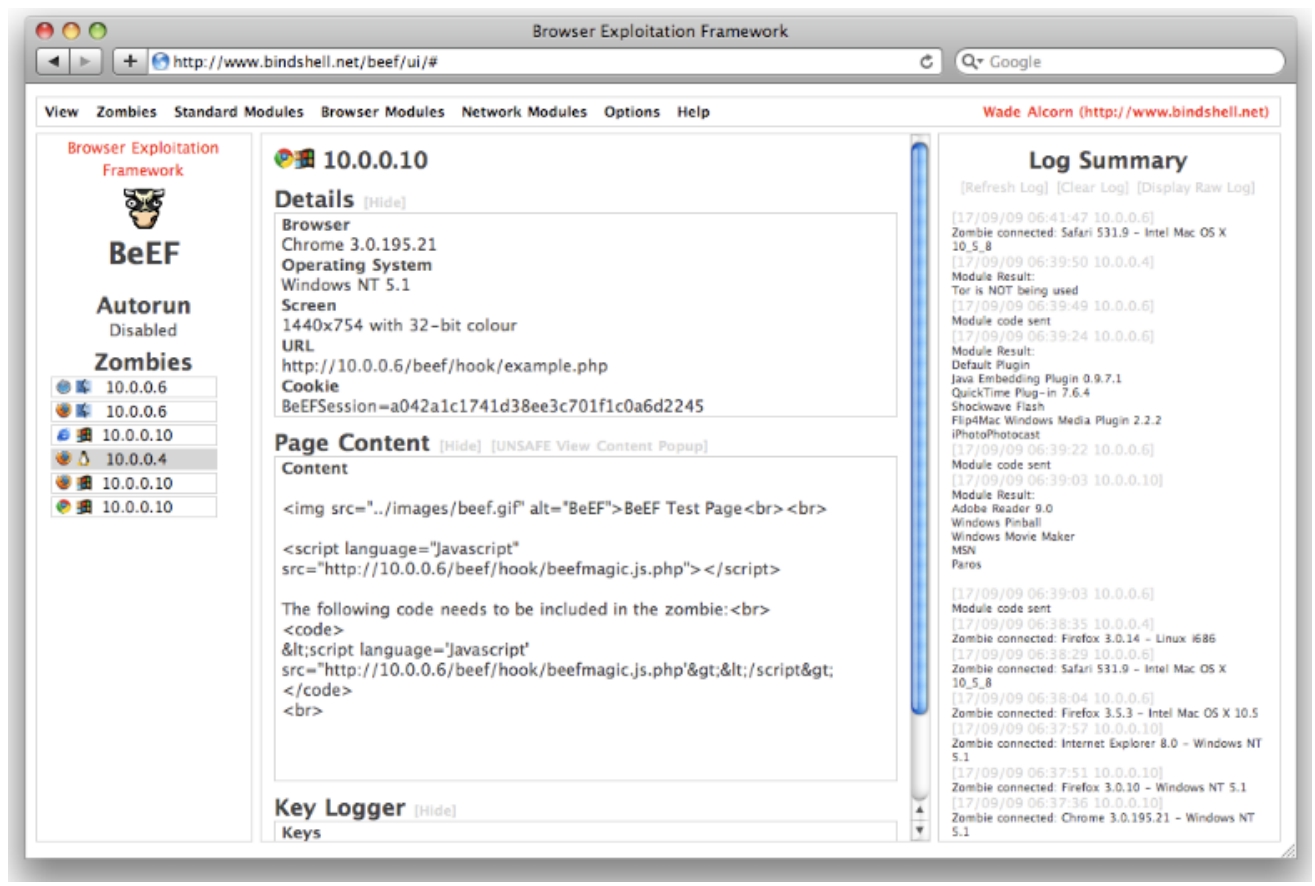
Task: Click the 'MSN' log line
Action: pos(964,551)
